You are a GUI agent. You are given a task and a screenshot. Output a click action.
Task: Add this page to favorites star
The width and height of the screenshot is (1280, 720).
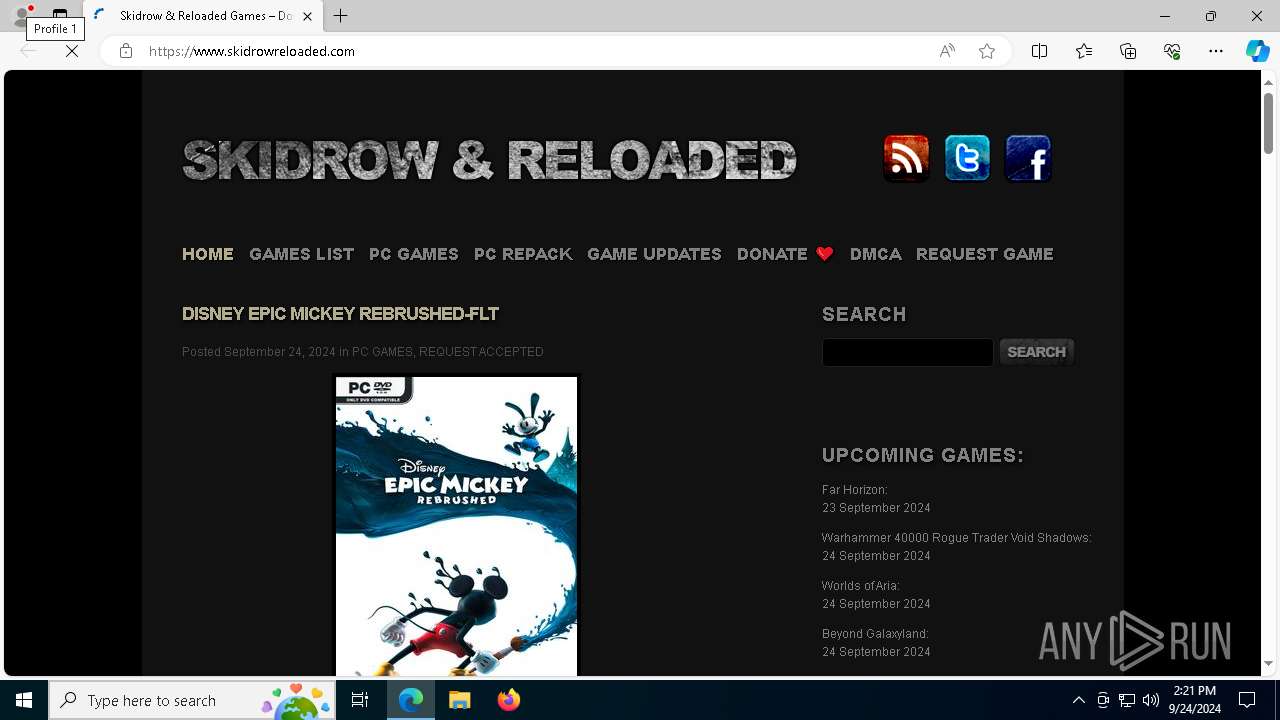coord(987,51)
